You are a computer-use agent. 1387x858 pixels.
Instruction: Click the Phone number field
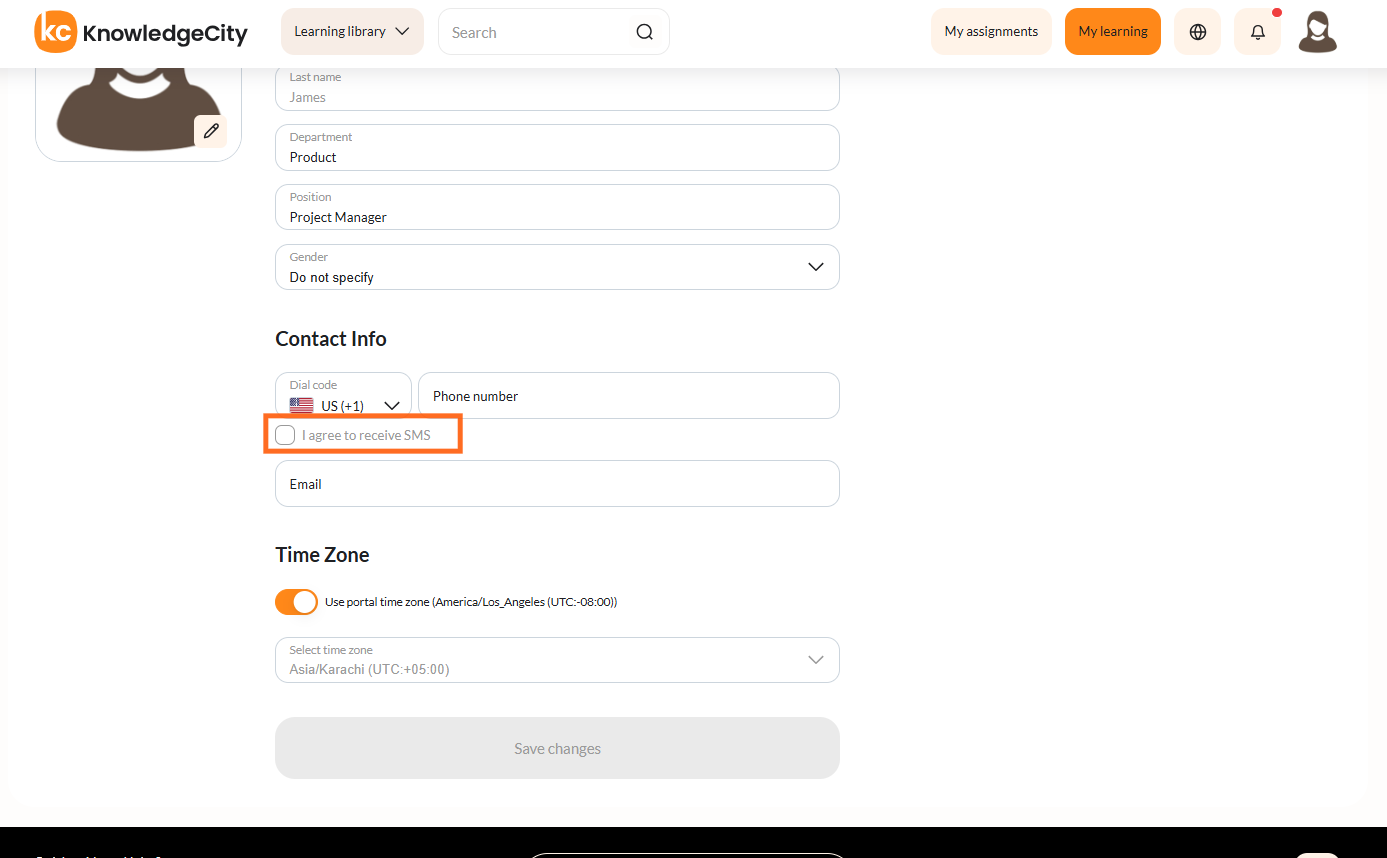(629, 395)
